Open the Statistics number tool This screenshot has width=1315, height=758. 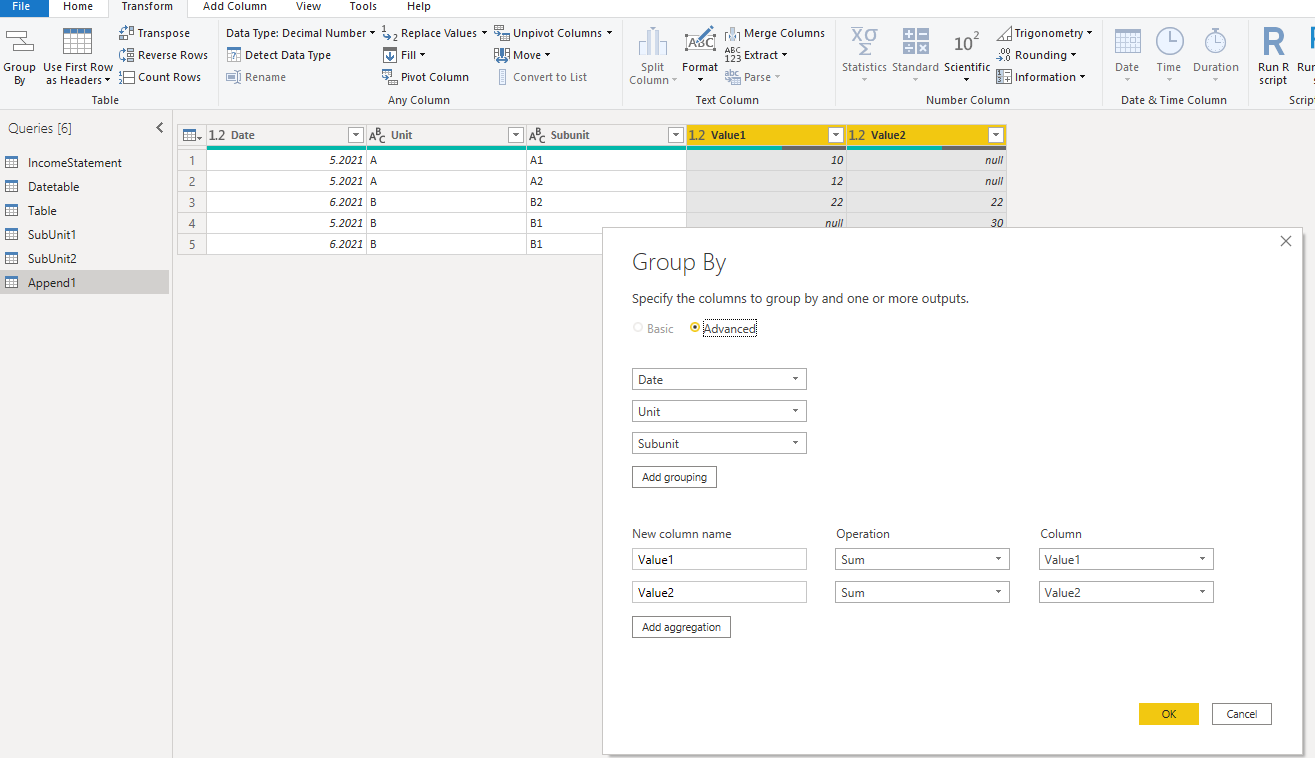tap(864, 42)
